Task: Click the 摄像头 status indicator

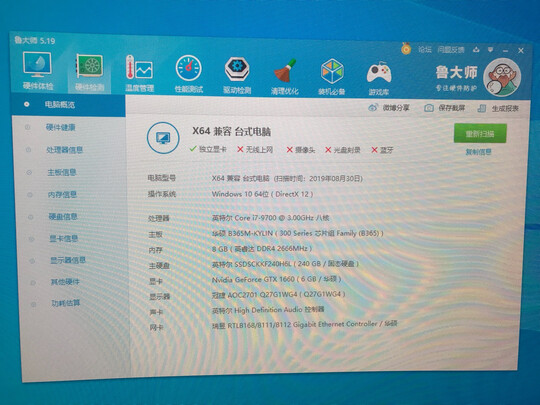Action: click(301, 150)
